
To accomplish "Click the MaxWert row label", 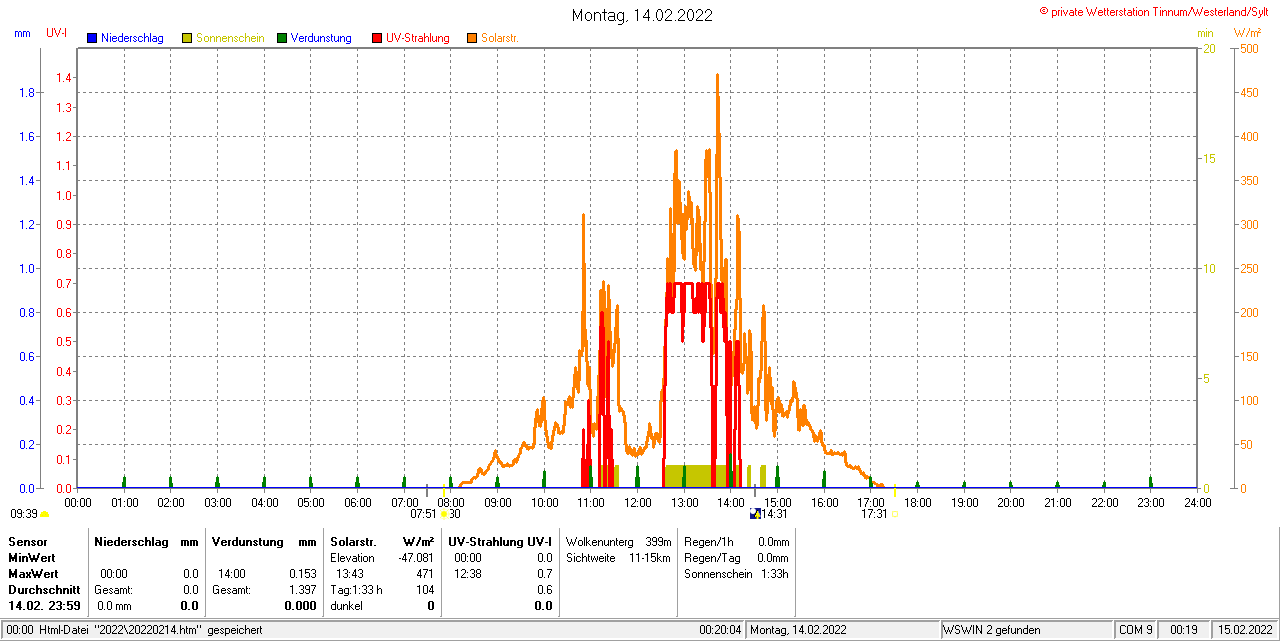I will pos(33,573).
